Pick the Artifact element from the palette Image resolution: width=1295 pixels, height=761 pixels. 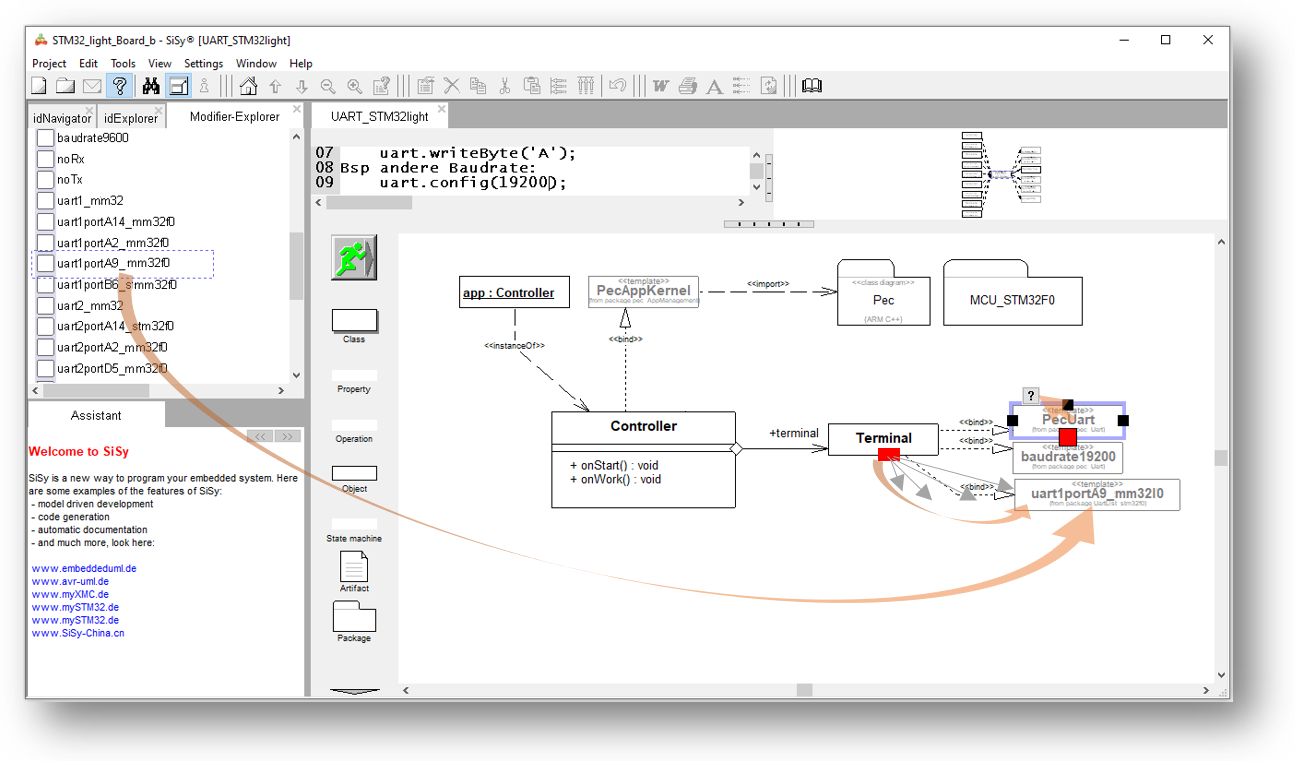tap(354, 567)
